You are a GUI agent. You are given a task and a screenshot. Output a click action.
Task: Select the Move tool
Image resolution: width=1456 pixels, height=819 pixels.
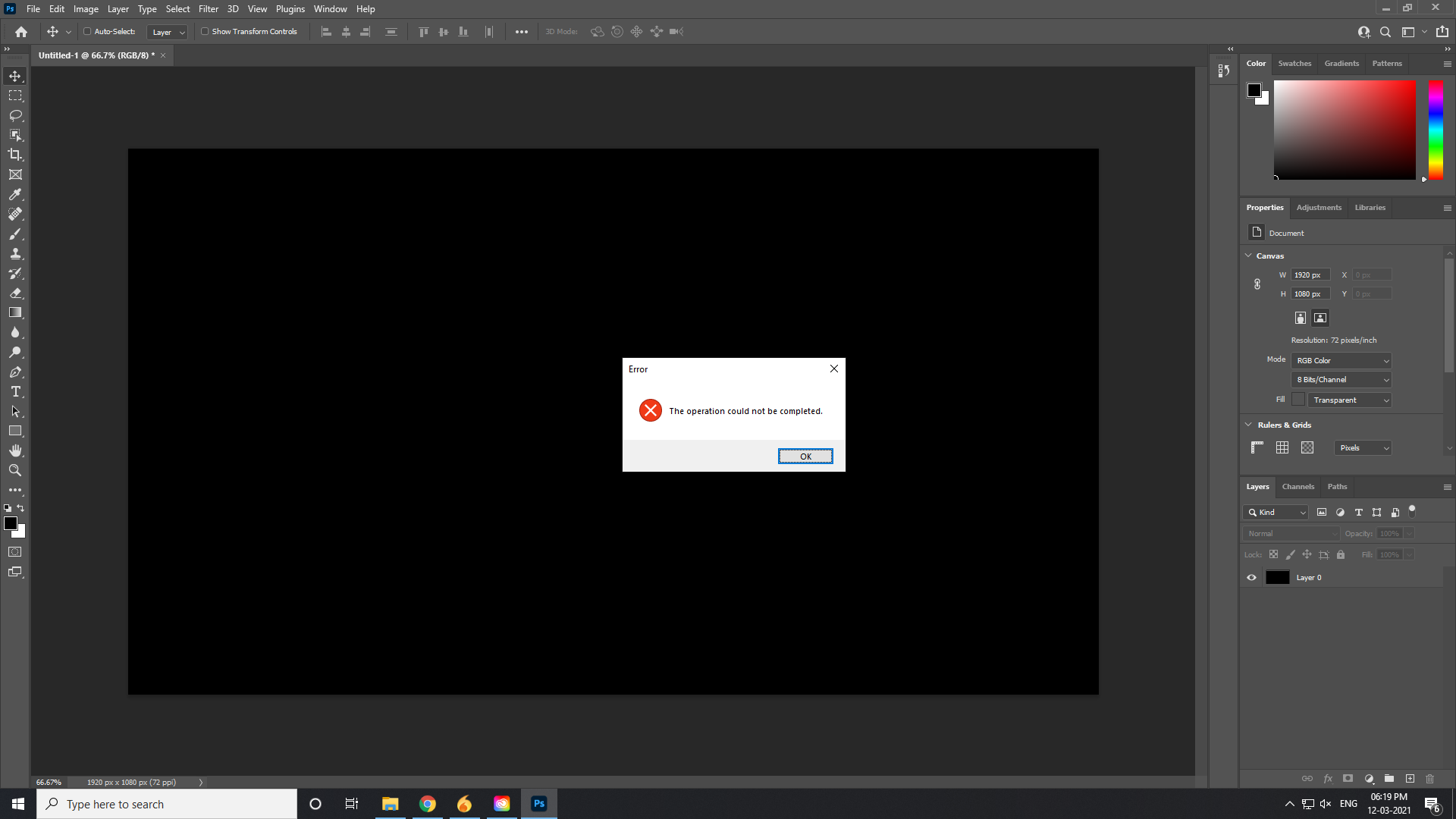[15, 76]
